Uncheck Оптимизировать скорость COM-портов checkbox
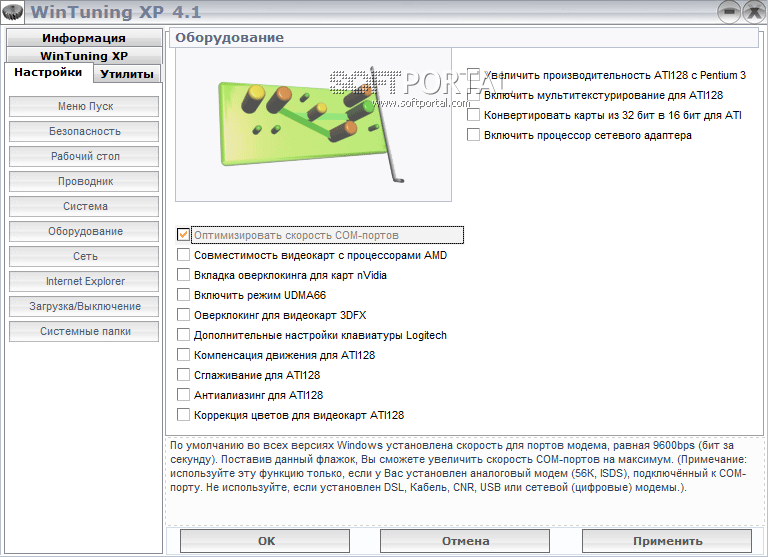This screenshot has width=768, height=557. (183, 235)
